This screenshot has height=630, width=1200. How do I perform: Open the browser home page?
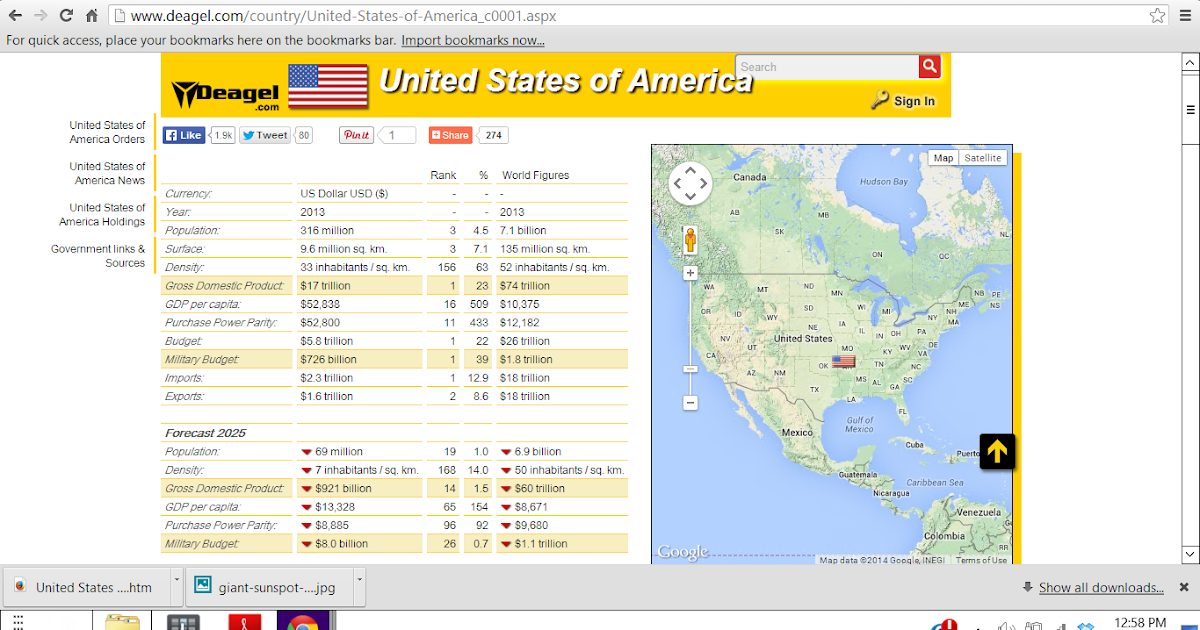pos(91,16)
